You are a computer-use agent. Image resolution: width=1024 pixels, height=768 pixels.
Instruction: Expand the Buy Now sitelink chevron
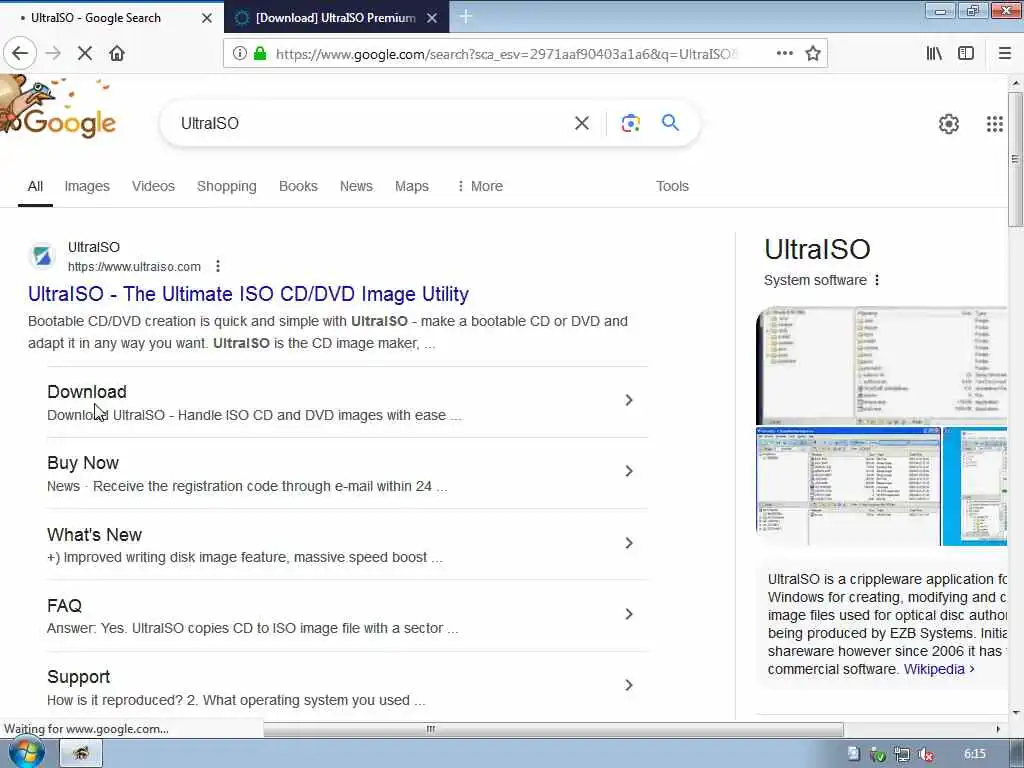click(x=629, y=471)
